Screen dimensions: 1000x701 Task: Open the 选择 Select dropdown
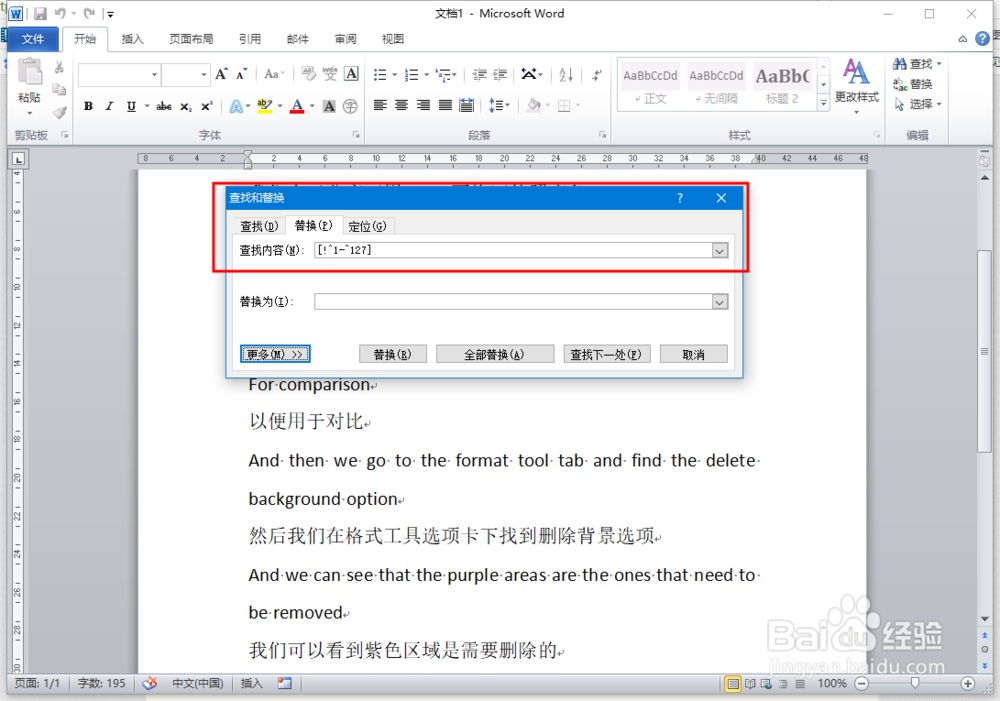(x=917, y=104)
